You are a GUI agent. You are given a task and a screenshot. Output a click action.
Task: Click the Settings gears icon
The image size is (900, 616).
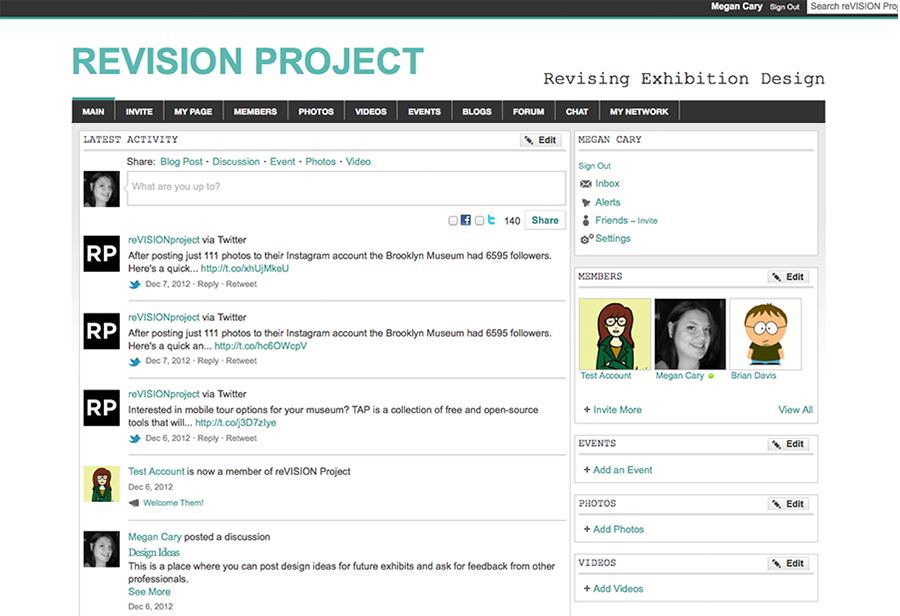[587, 239]
